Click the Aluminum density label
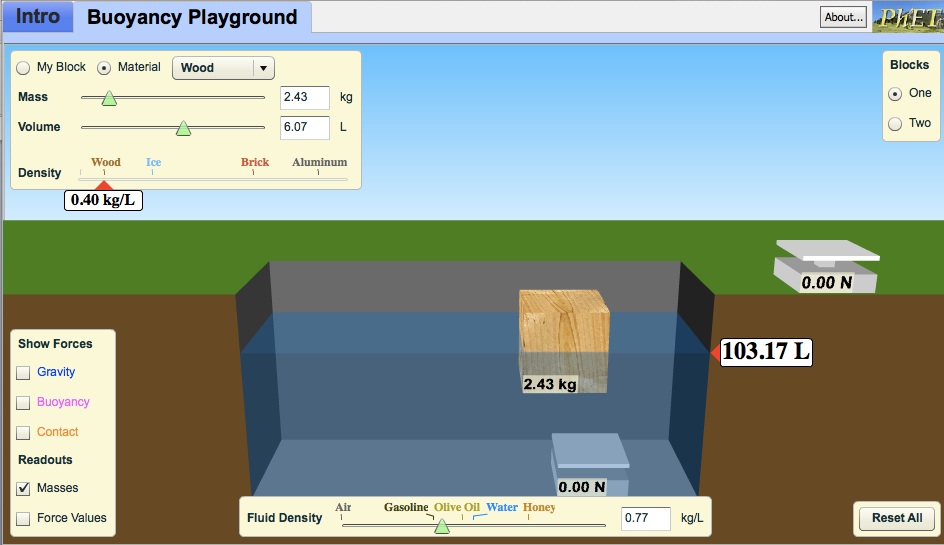This screenshot has height=545, width=944. click(320, 162)
